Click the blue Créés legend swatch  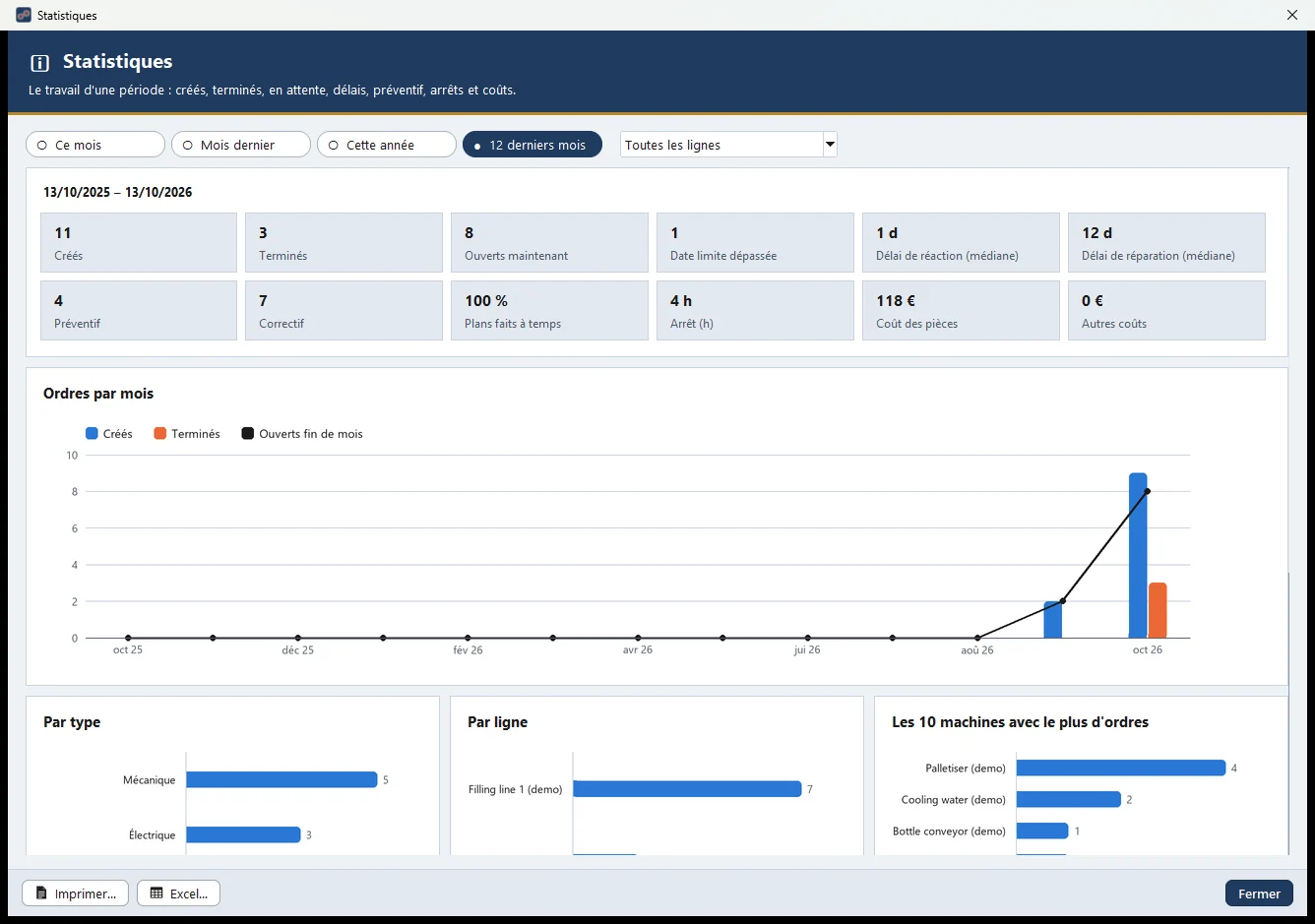(x=92, y=434)
